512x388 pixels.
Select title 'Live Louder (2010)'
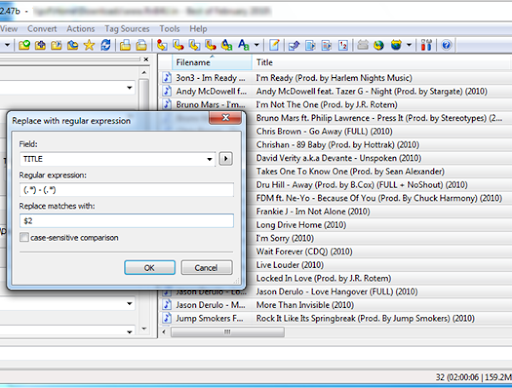pos(290,265)
